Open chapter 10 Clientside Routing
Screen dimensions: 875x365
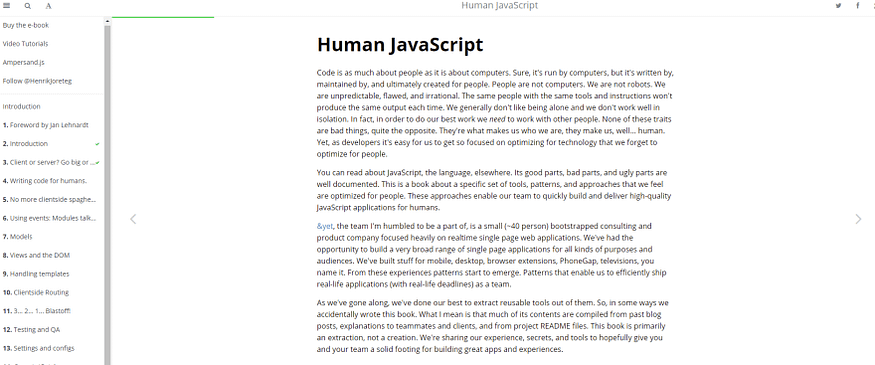(36, 292)
